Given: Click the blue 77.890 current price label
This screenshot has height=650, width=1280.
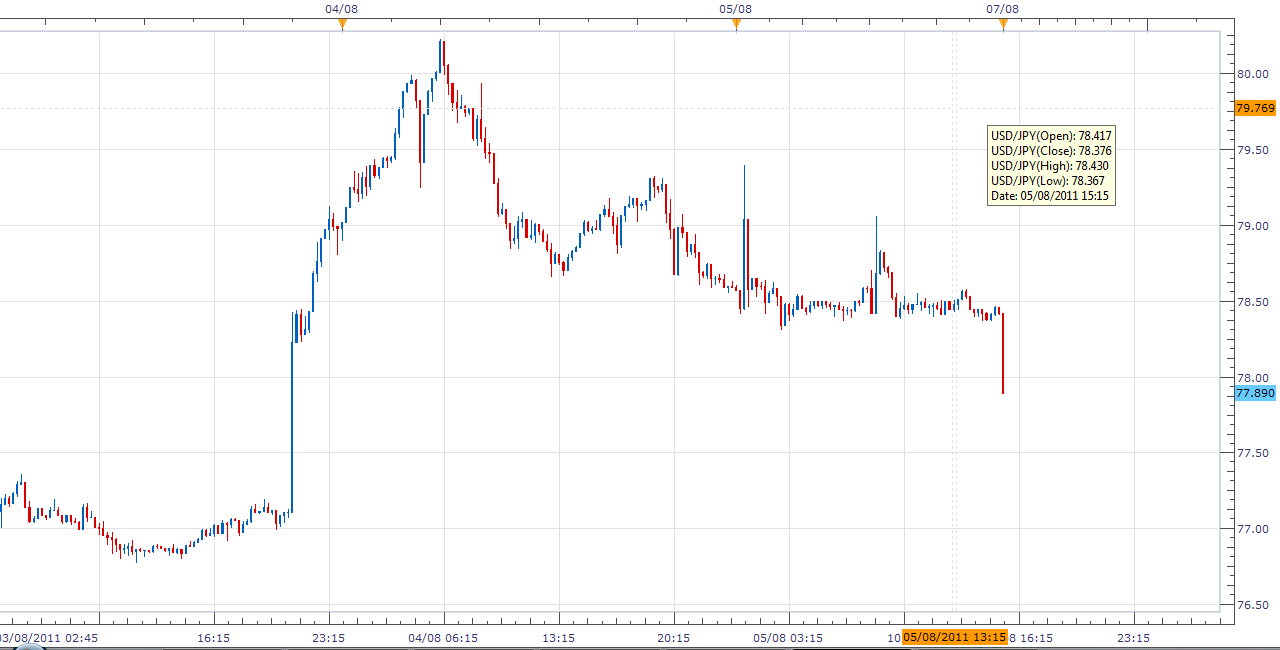Looking at the screenshot, I should coord(1256,393).
